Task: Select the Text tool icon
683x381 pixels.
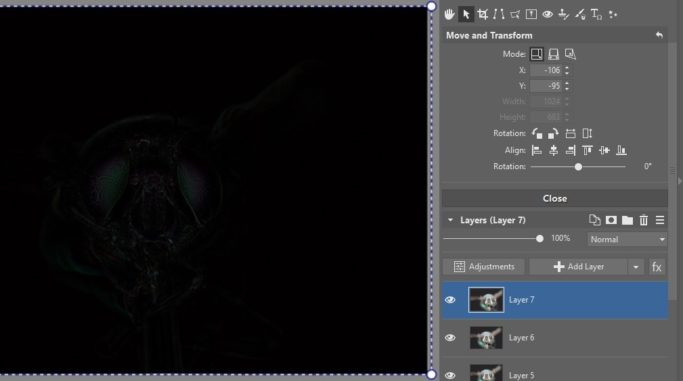Action: (x=596, y=14)
